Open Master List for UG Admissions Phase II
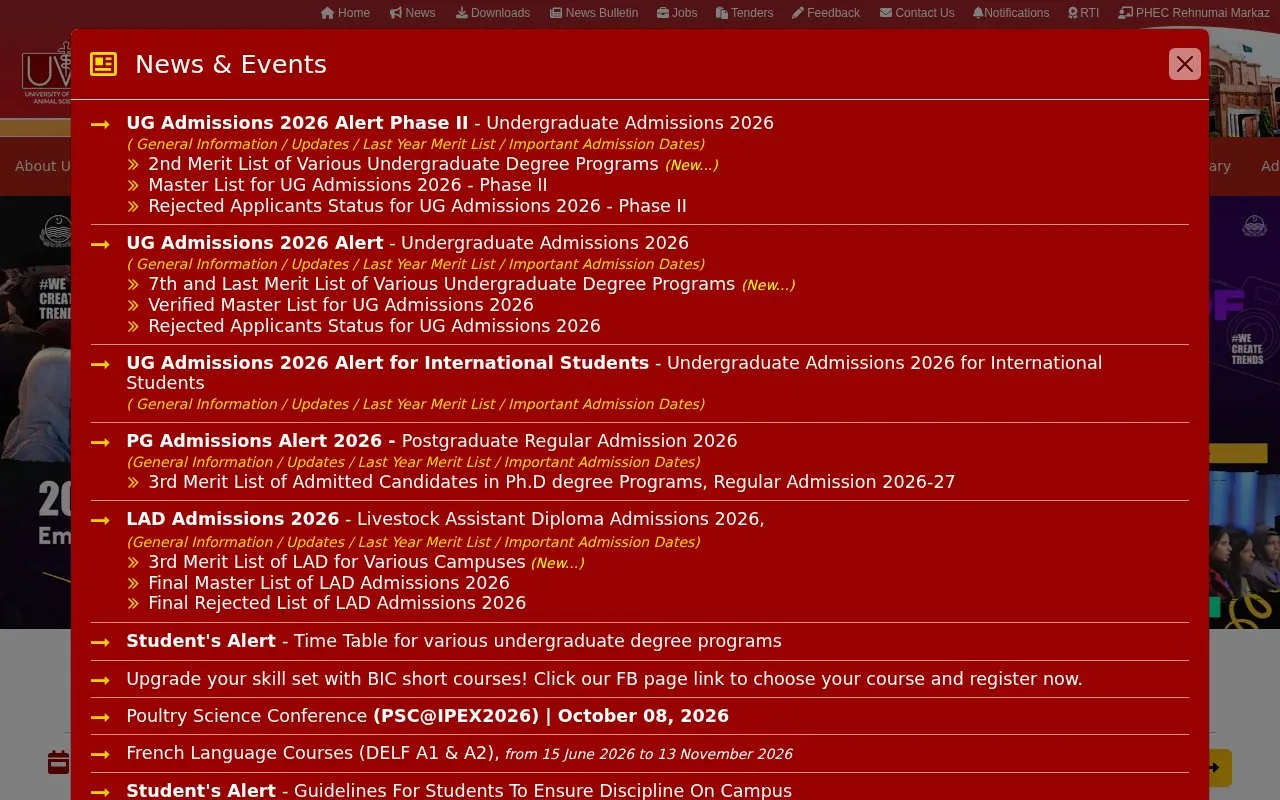This screenshot has height=800, width=1280. pyautogui.click(x=347, y=185)
